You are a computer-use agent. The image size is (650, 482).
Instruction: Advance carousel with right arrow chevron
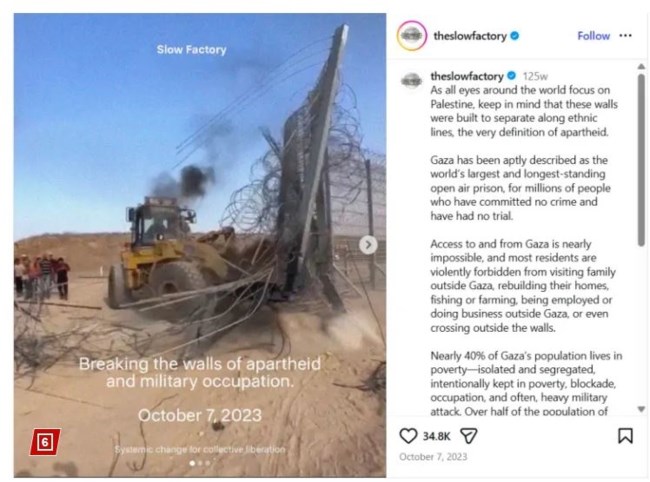tap(368, 245)
